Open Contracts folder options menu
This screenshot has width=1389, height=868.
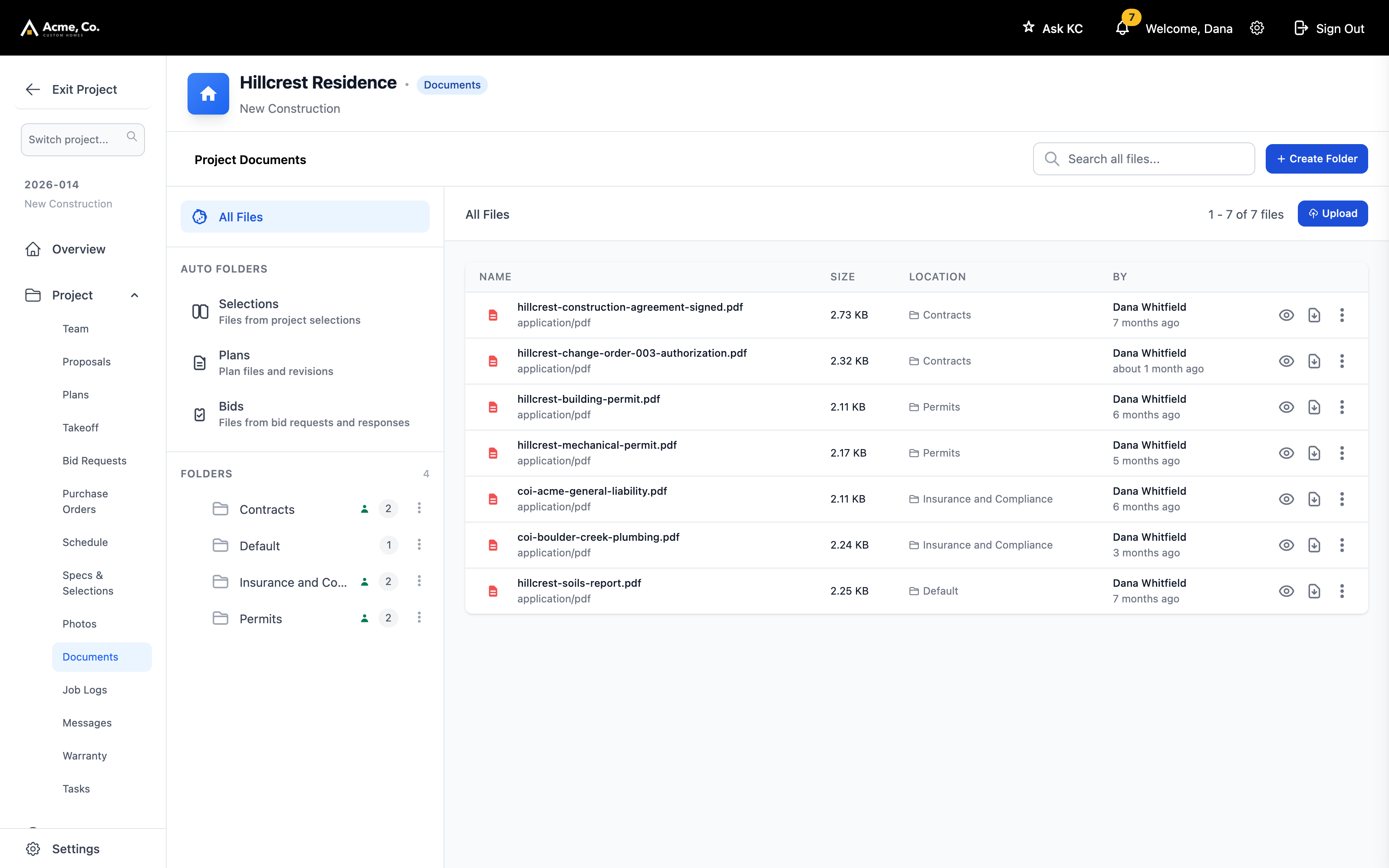tap(419, 508)
